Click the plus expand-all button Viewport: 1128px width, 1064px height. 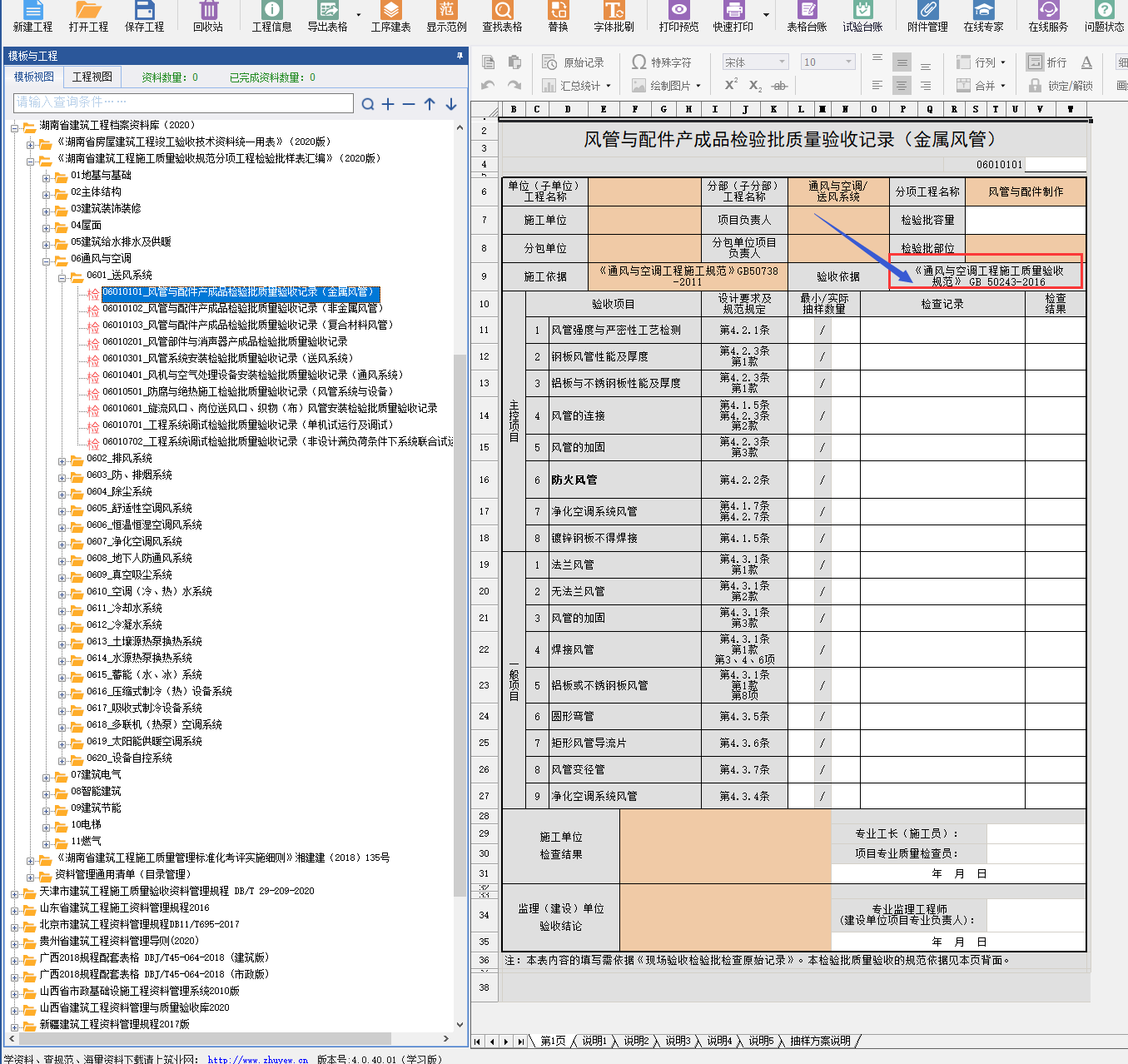point(388,103)
